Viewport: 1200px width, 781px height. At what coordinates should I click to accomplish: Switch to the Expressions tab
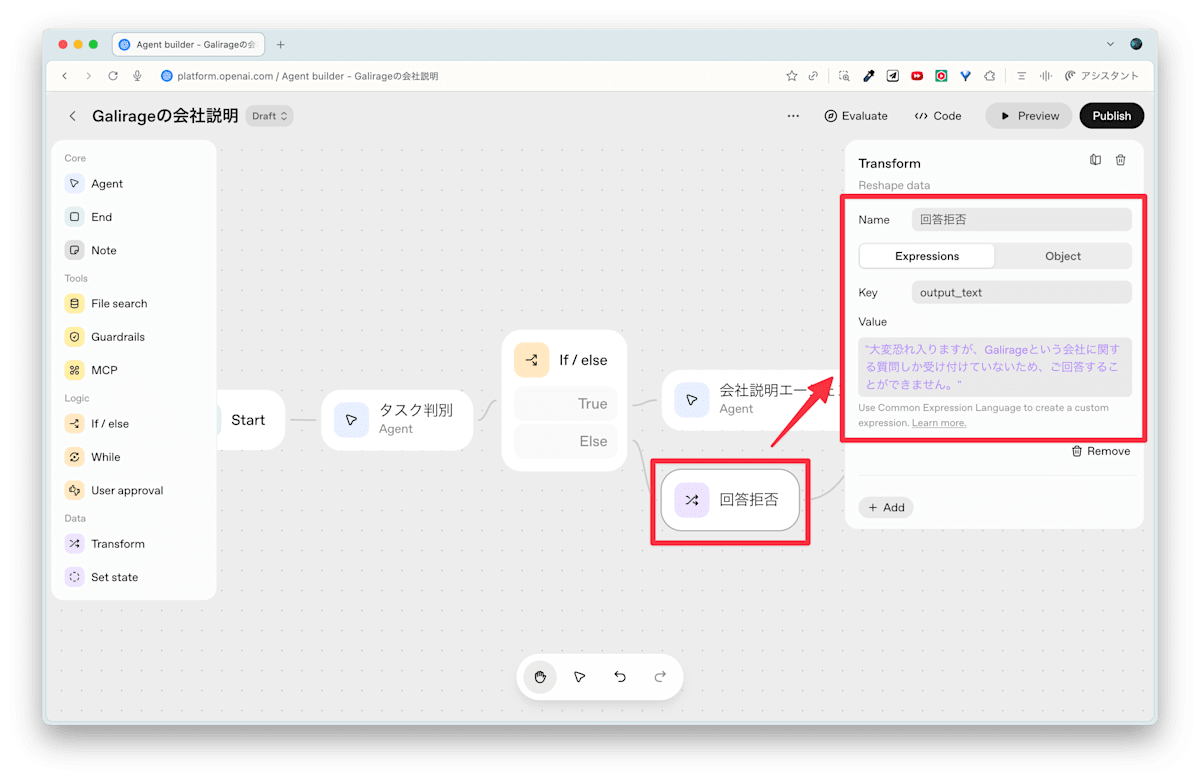pyautogui.click(x=927, y=256)
